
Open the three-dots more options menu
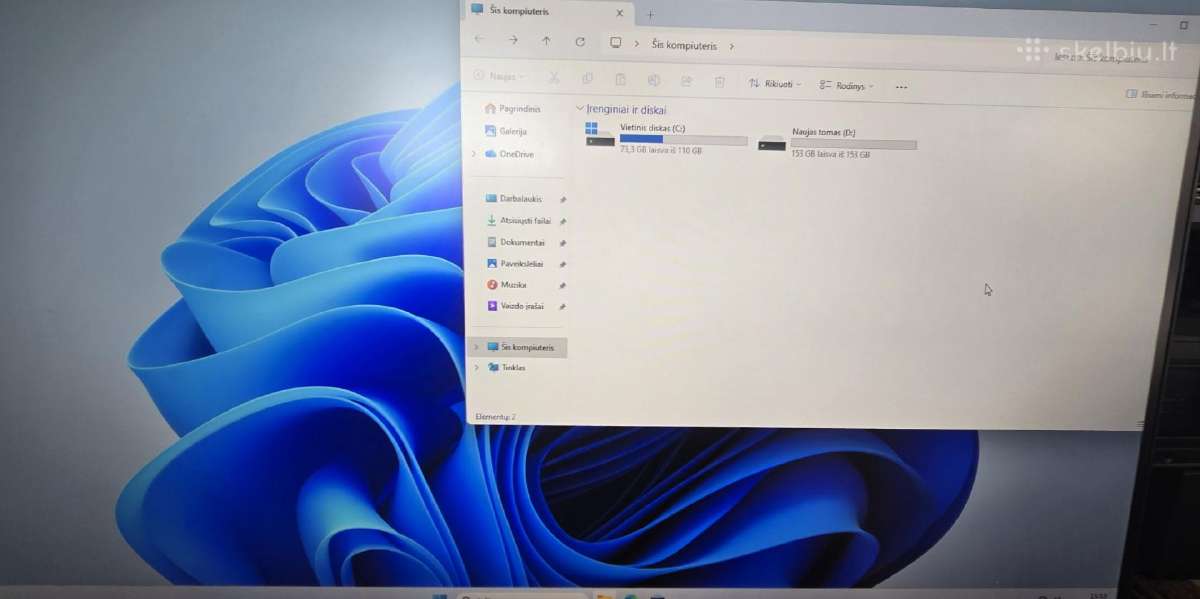(901, 87)
